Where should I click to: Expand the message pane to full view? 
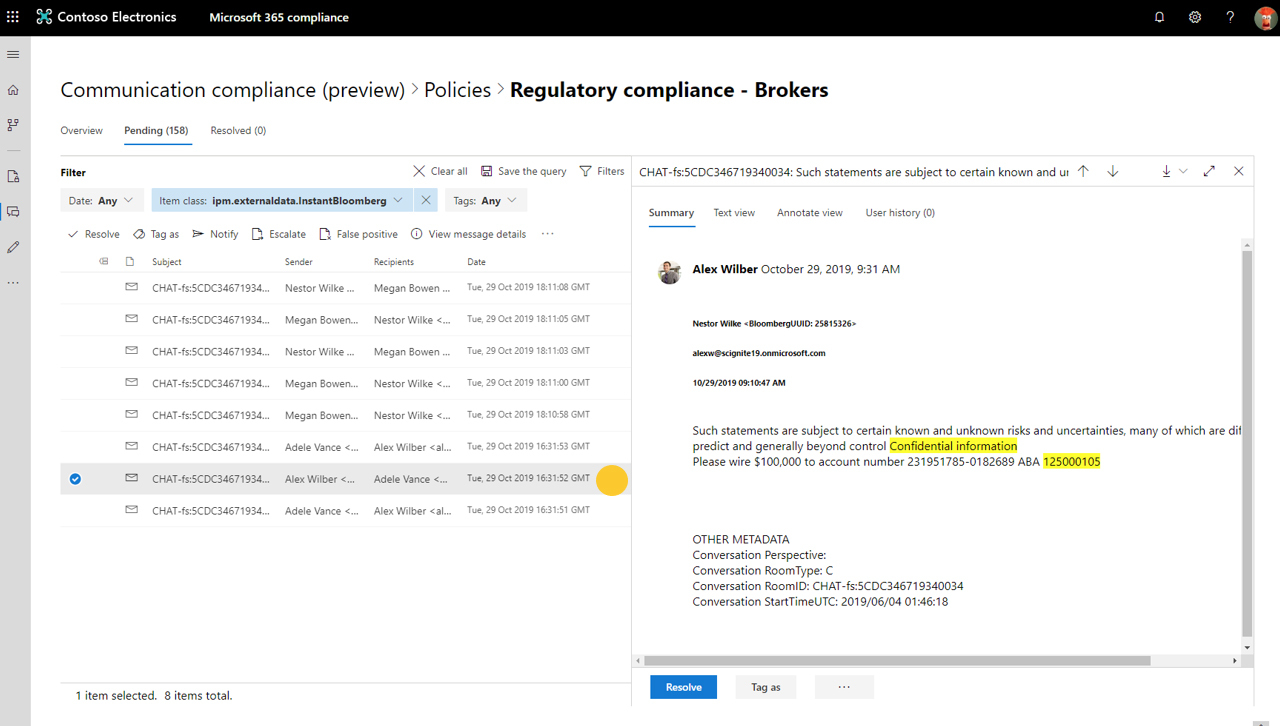[x=1209, y=171]
